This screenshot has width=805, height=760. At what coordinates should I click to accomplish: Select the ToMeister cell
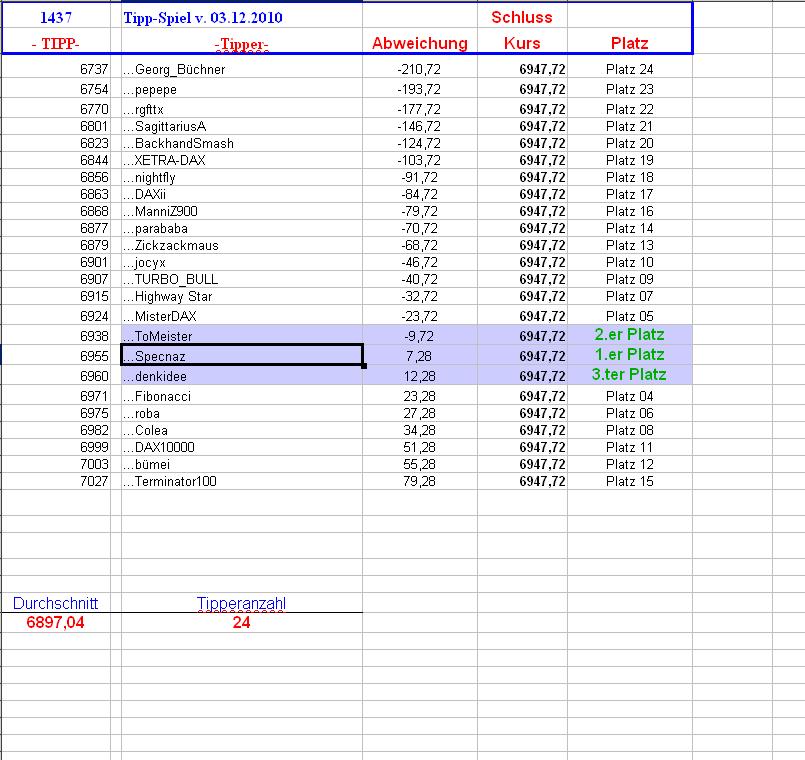tap(242, 336)
